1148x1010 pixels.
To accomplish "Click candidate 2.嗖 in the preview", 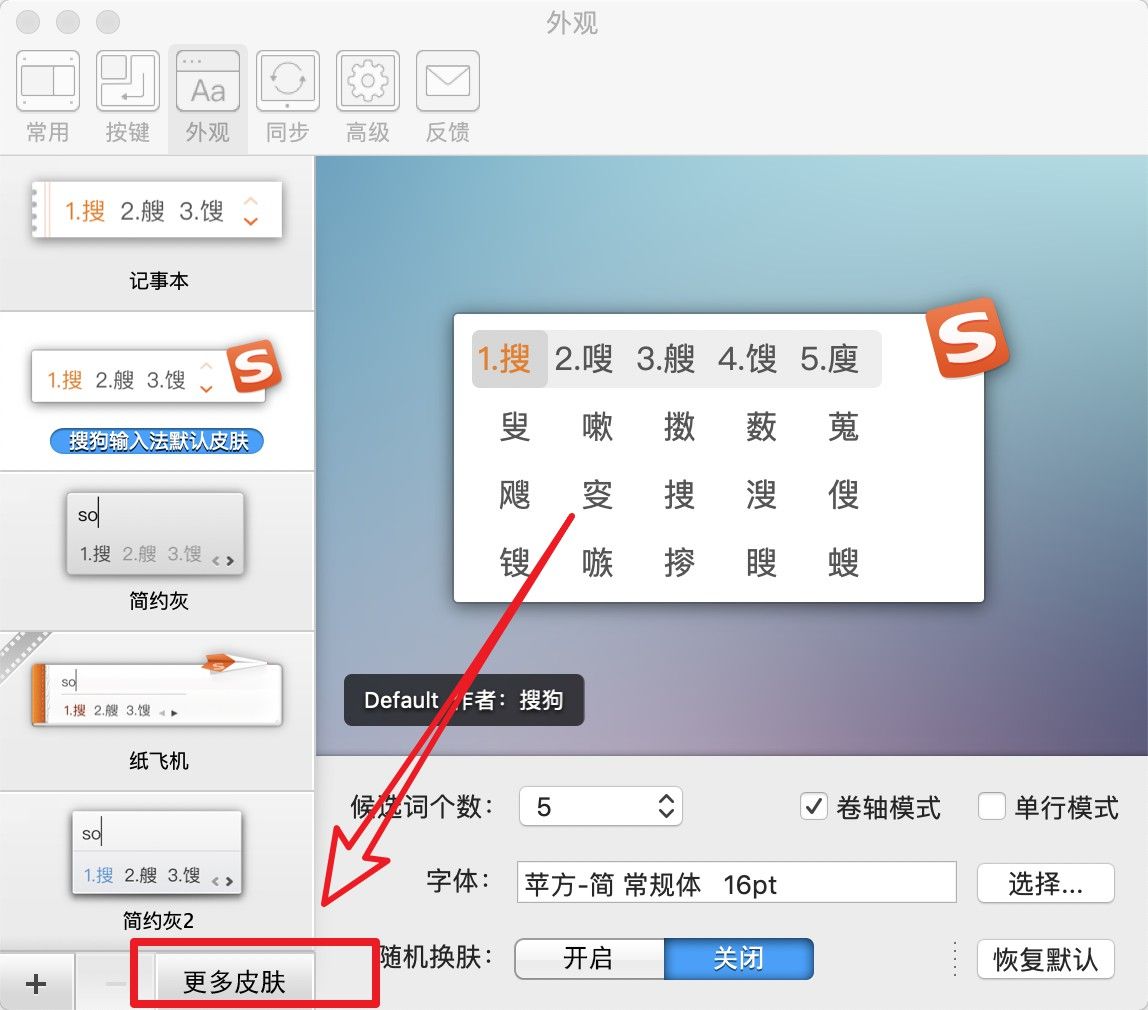I will pyautogui.click(x=584, y=359).
